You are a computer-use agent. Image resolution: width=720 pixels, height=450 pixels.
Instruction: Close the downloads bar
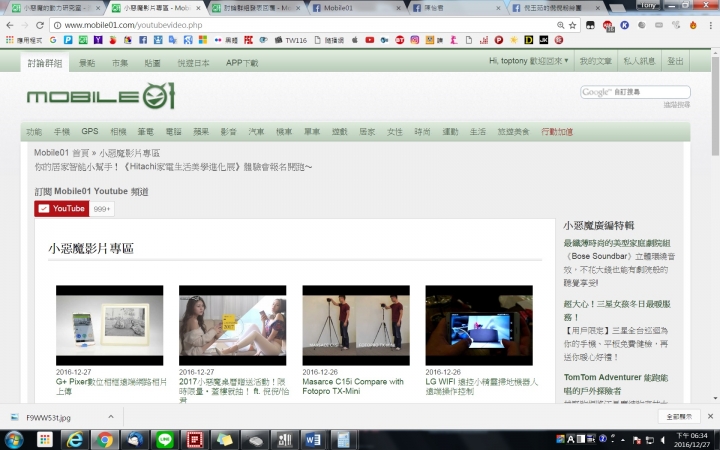(710, 416)
